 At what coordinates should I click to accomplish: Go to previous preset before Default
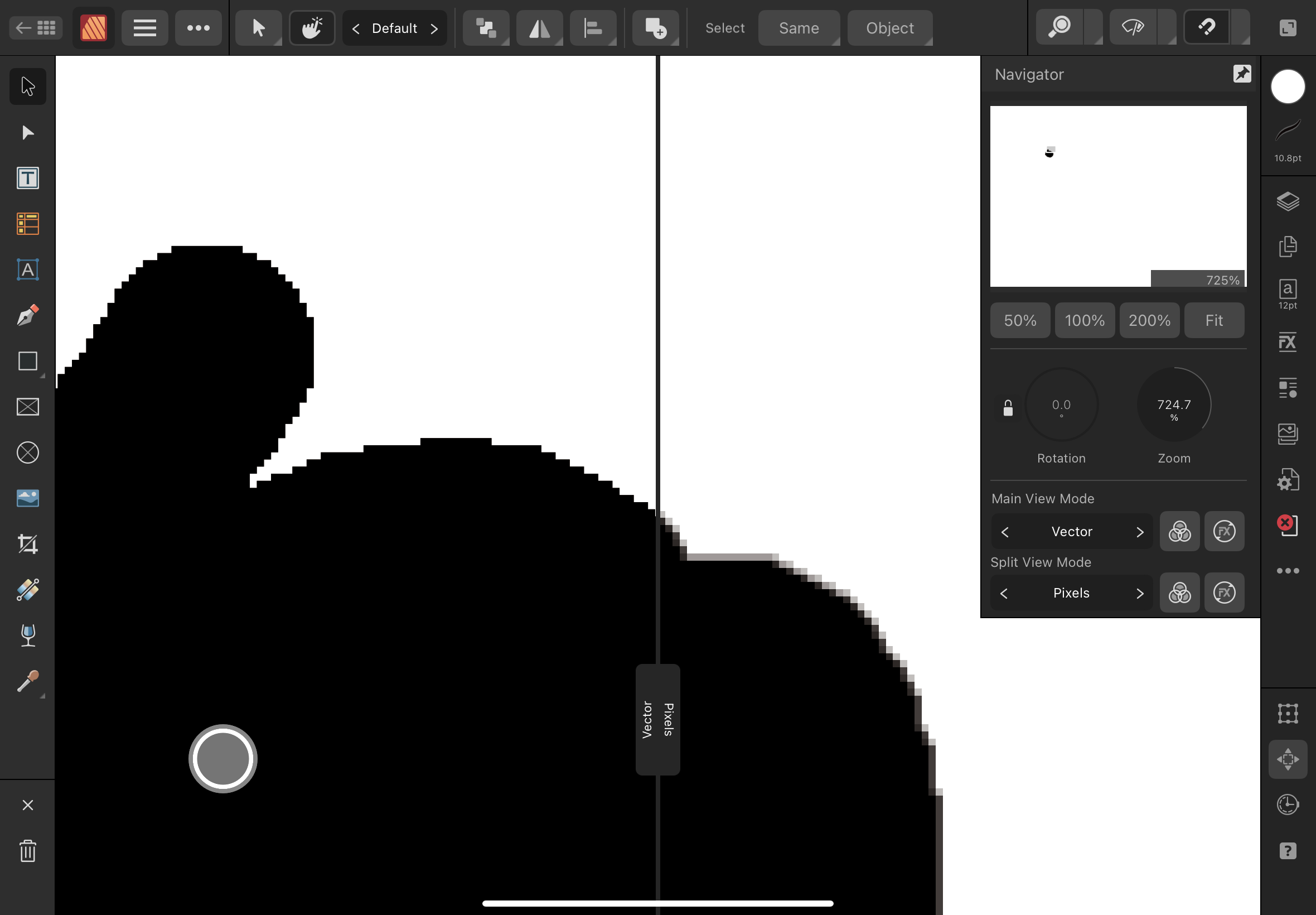tap(356, 28)
